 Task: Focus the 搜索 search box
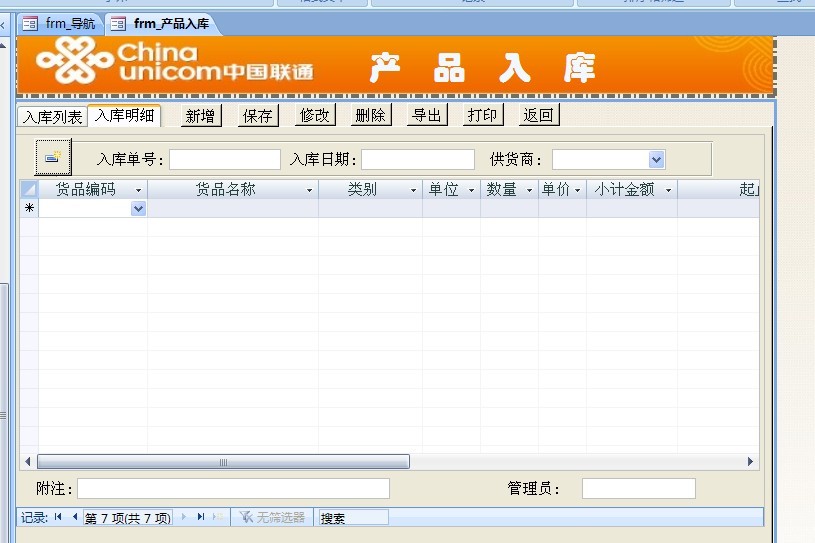(x=352, y=518)
